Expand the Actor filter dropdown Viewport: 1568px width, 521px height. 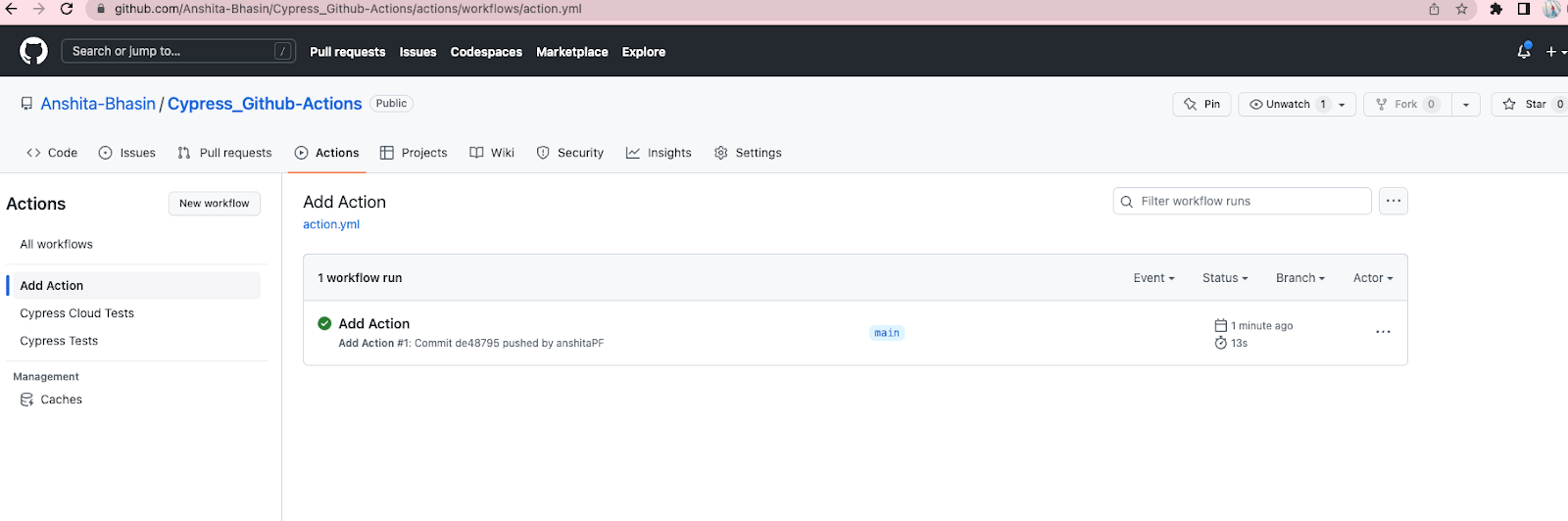pyautogui.click(x=1373, y=278)
